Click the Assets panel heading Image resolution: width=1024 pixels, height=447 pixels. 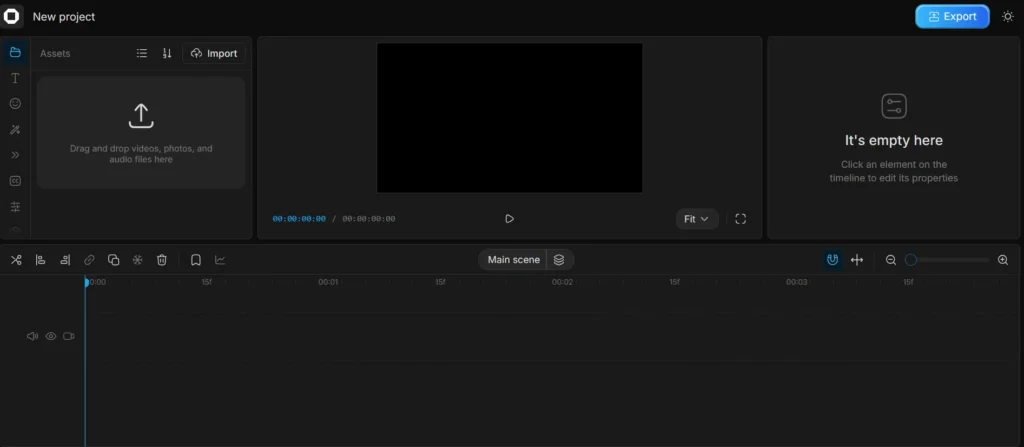[x=55, y=54]
